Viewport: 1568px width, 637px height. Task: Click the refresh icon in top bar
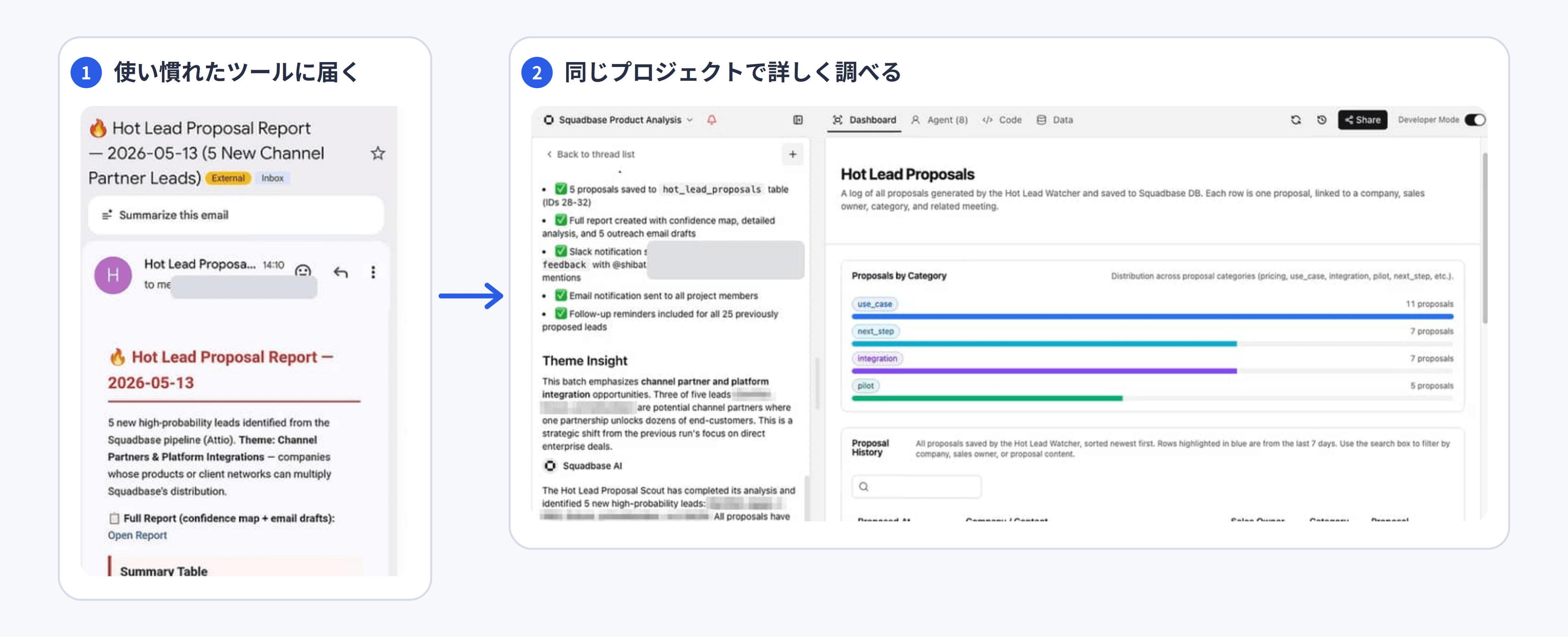[x=1296, y=120]
